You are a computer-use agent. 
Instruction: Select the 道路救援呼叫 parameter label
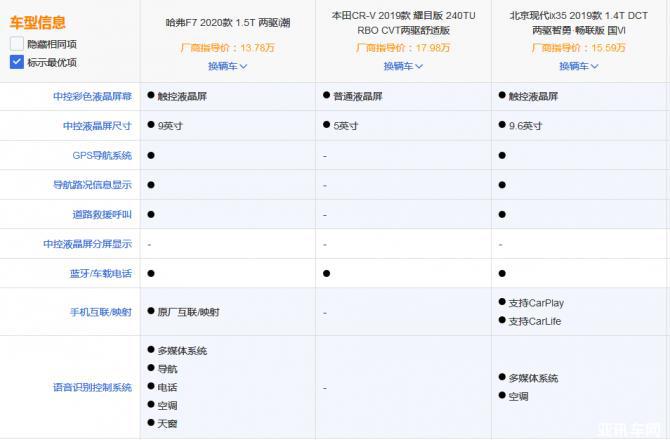(102, 215)
